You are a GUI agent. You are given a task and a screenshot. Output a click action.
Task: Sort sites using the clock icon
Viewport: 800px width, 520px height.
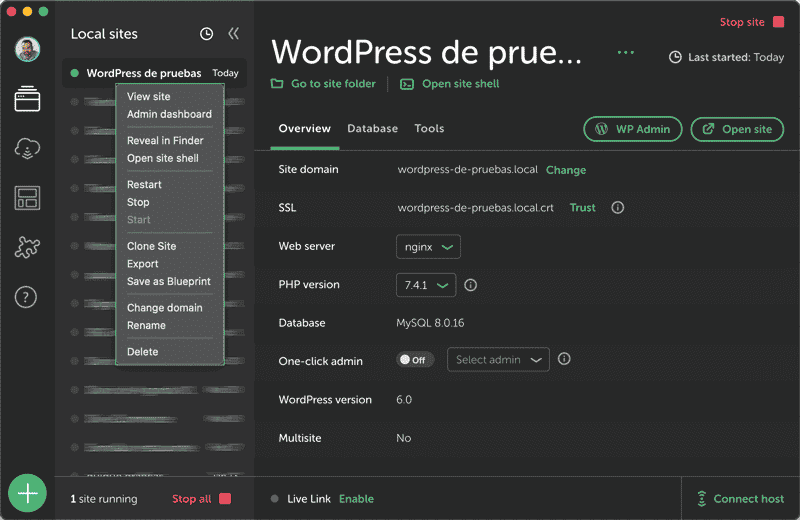point(206,34)
